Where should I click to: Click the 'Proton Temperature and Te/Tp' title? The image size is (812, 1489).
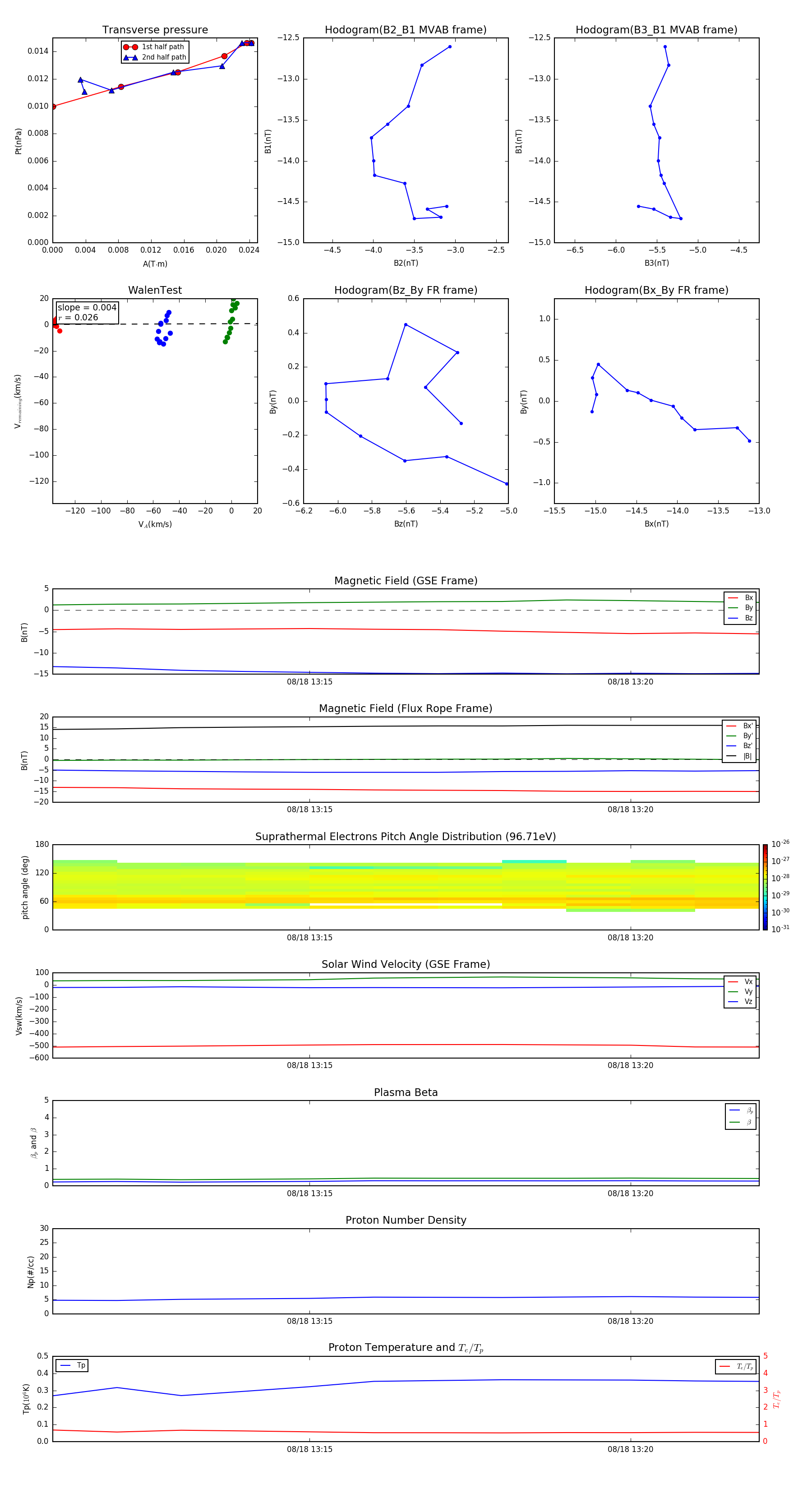[406, 1348]
